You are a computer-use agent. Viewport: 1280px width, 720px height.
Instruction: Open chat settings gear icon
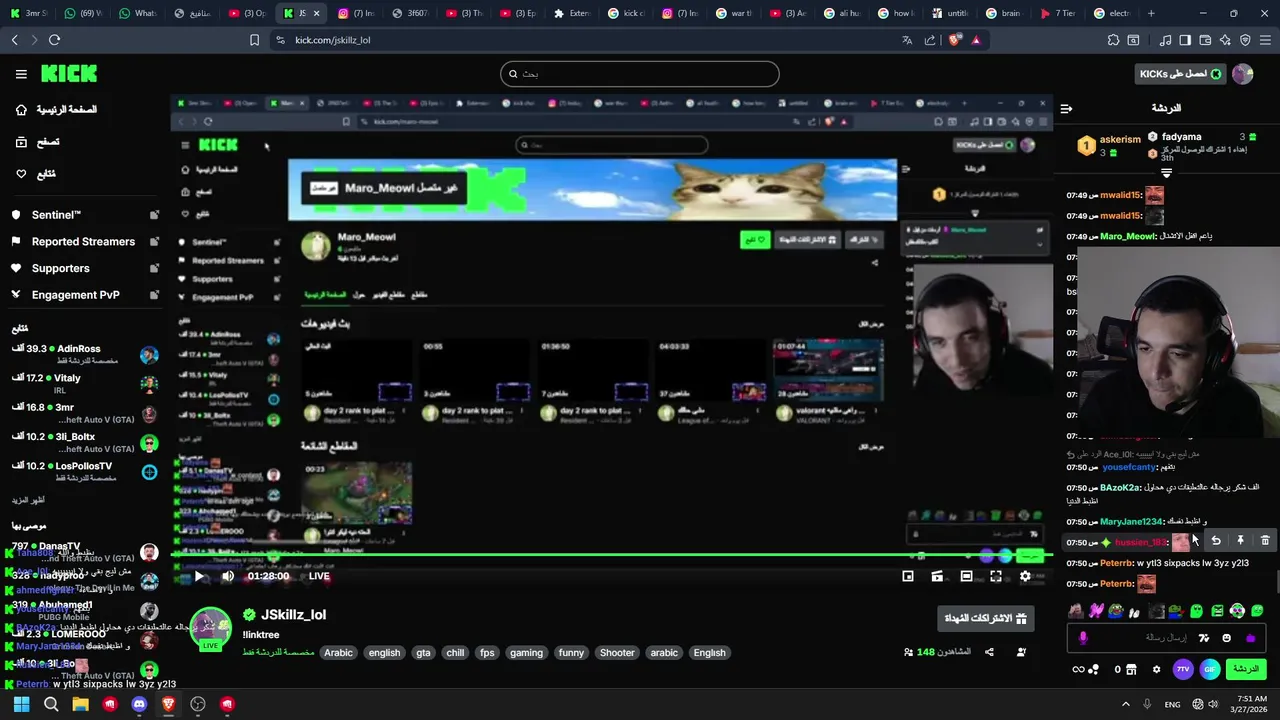1156,669
